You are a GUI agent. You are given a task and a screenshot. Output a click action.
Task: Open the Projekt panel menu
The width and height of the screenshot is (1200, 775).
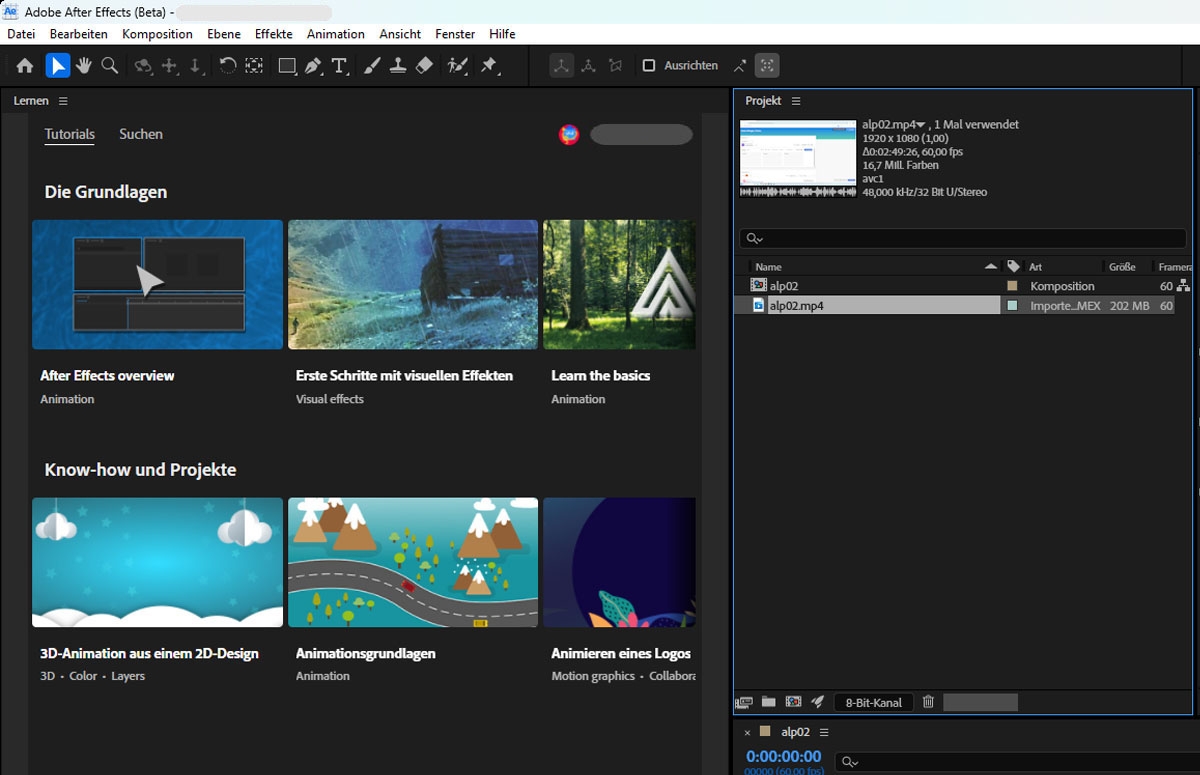point(796,101)
